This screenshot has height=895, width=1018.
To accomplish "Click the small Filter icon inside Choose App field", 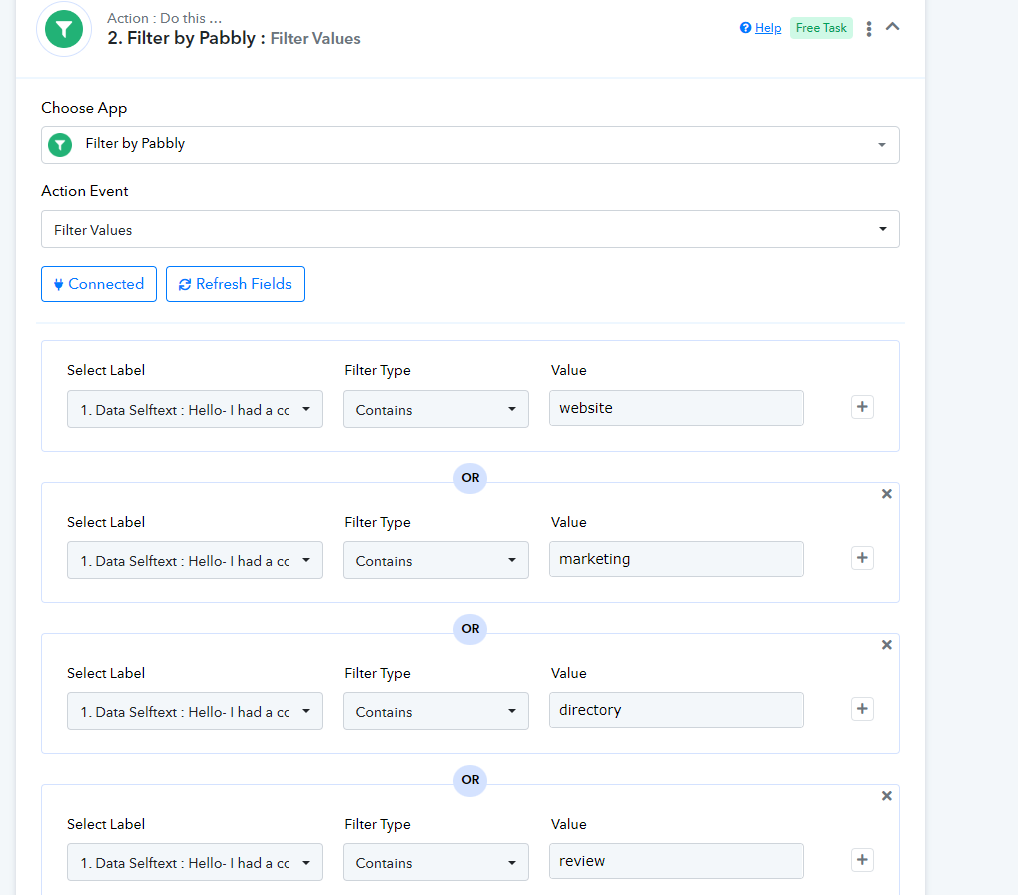I will pos(60,145).
